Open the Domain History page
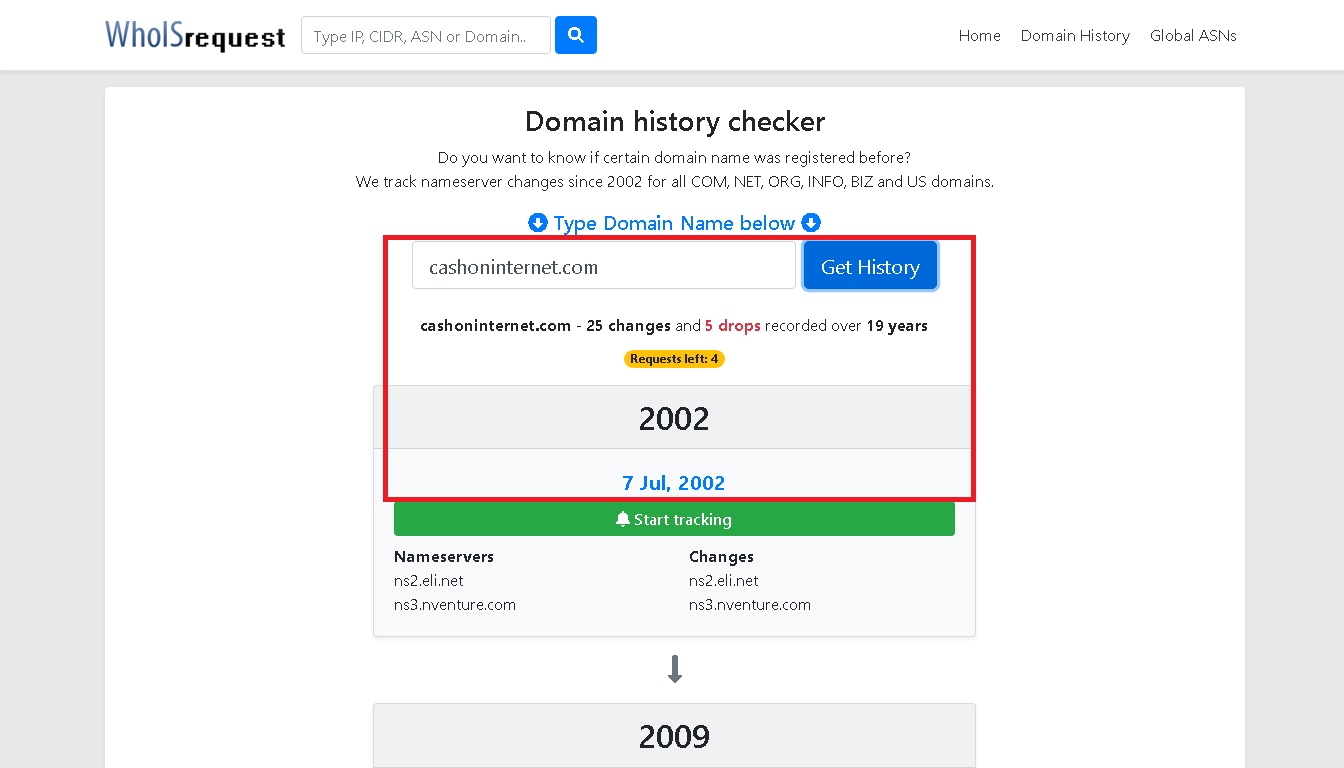Screen dimensions: 1344x768 click(1075, 35)
